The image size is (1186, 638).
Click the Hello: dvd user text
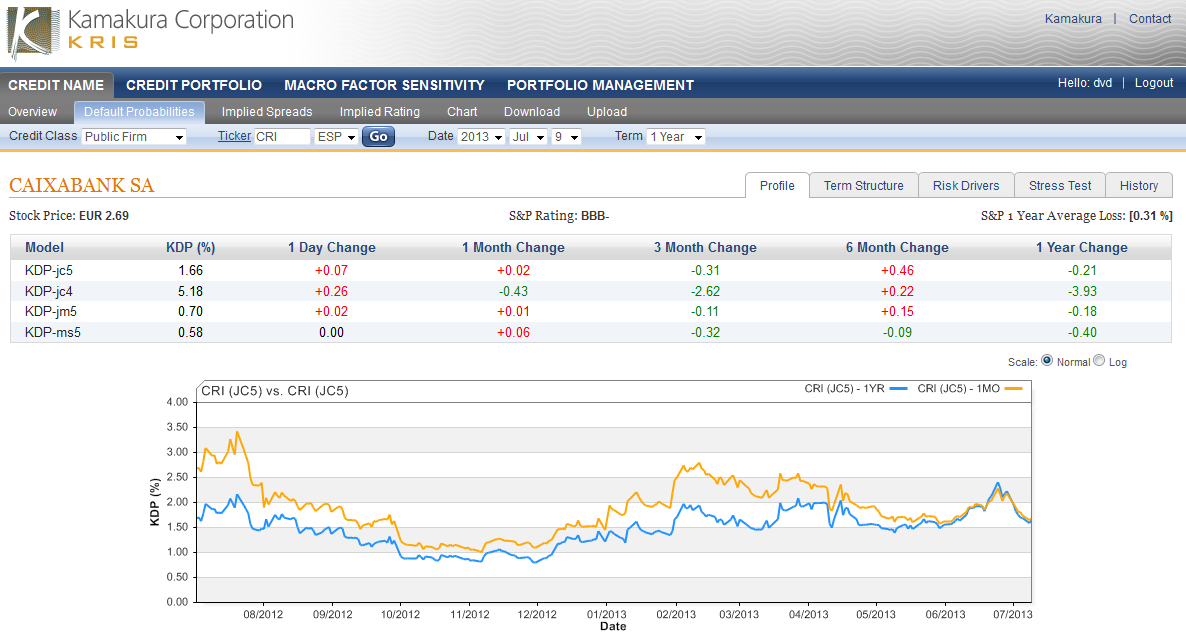point(1085,82)
